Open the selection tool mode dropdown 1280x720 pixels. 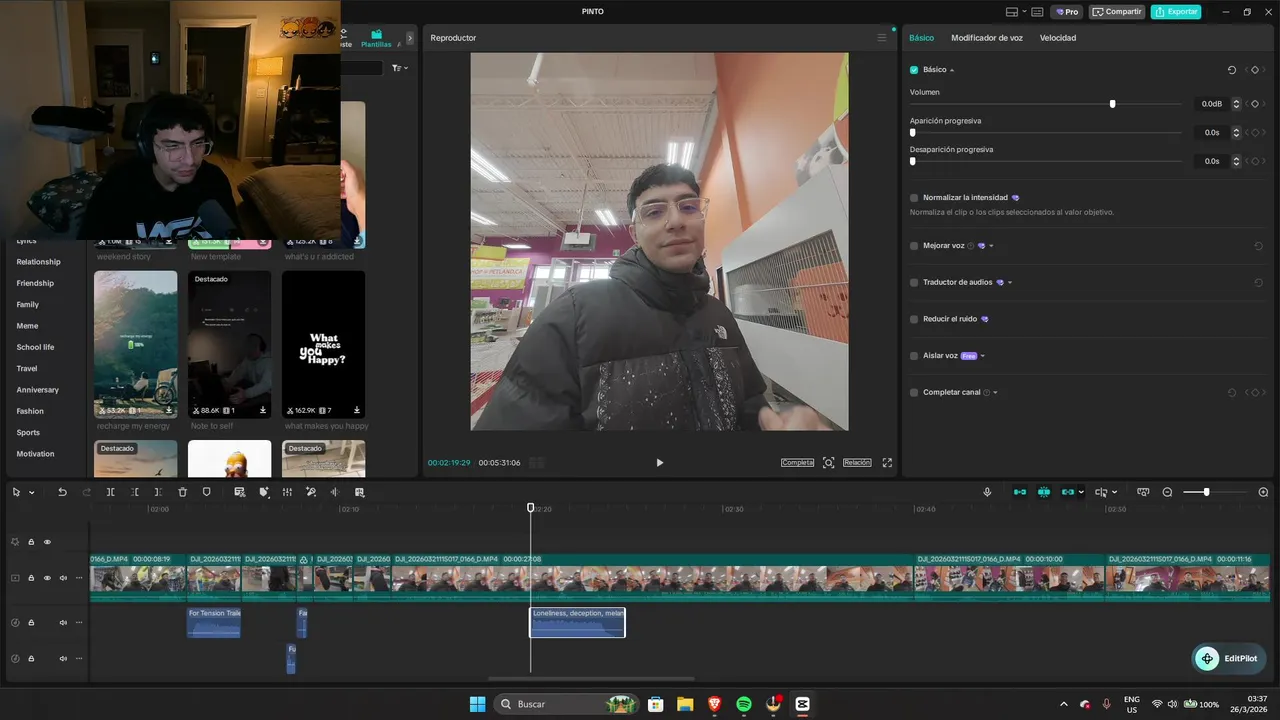32,492
